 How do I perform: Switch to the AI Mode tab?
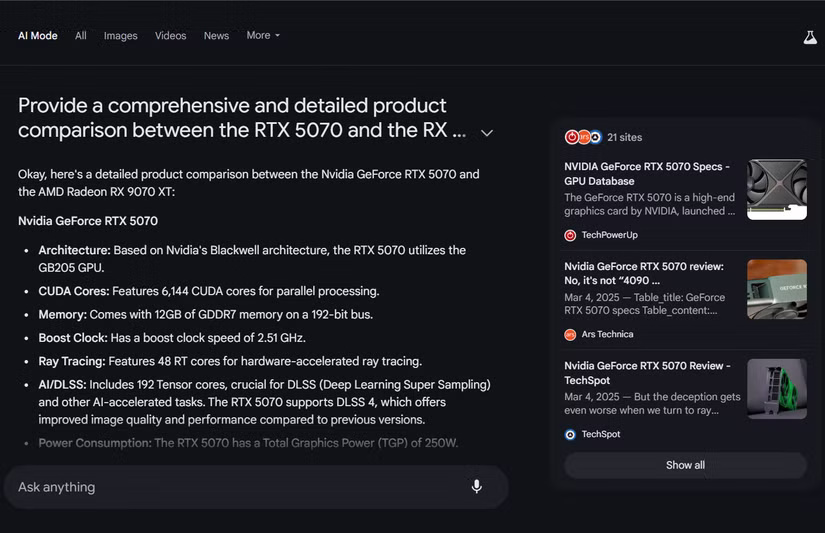coord(38,36)
